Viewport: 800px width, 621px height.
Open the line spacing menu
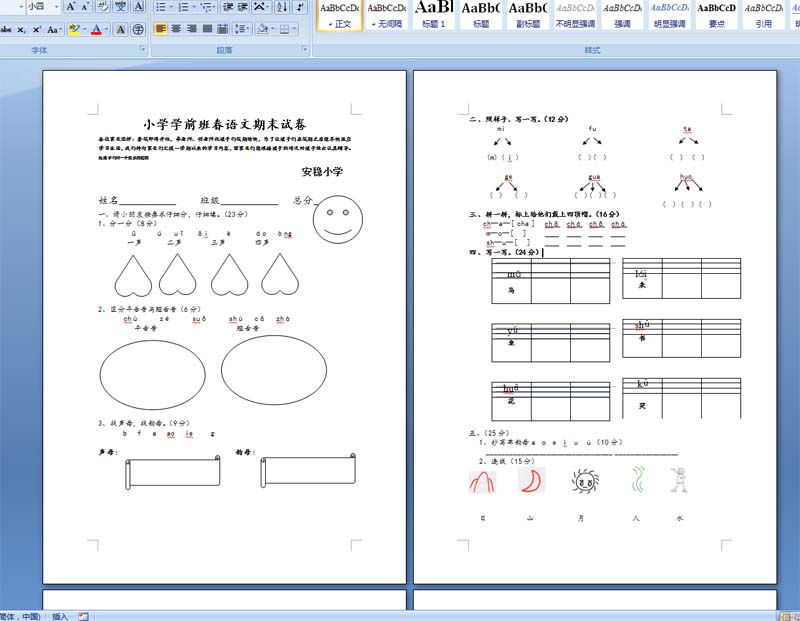(x=241, y=29)
